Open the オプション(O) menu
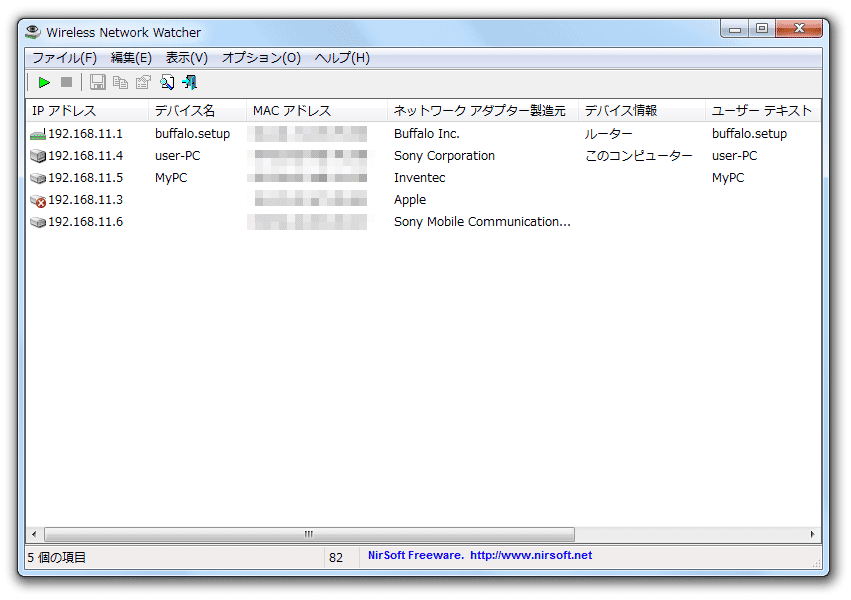This screenshot has height=600, width=851. tap(261, 58)
